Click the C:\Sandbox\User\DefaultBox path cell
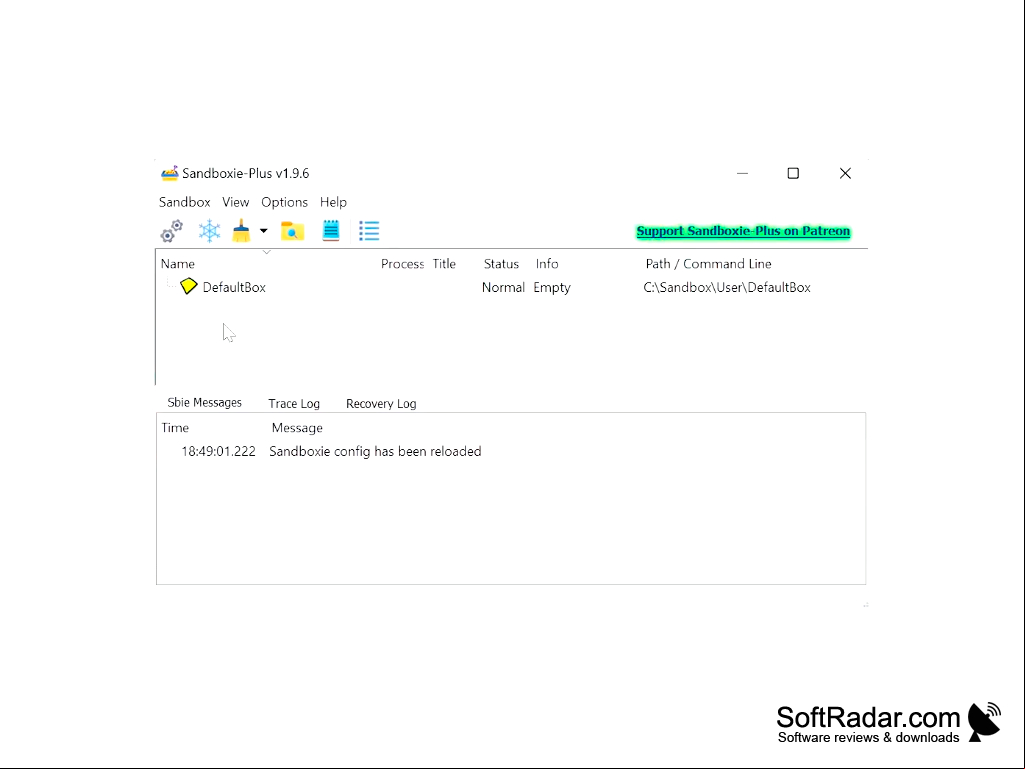1025x769 pixels. pos(727,287)
